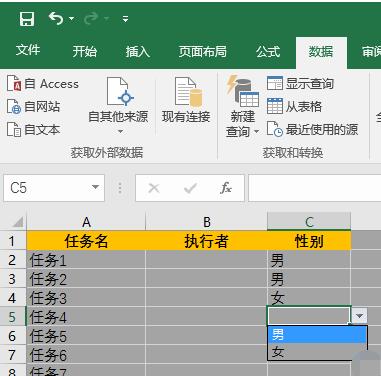381x376 pixels.
Task: Click the C5 cell validation dropdown arrow
Action: (x=359, y=315)
